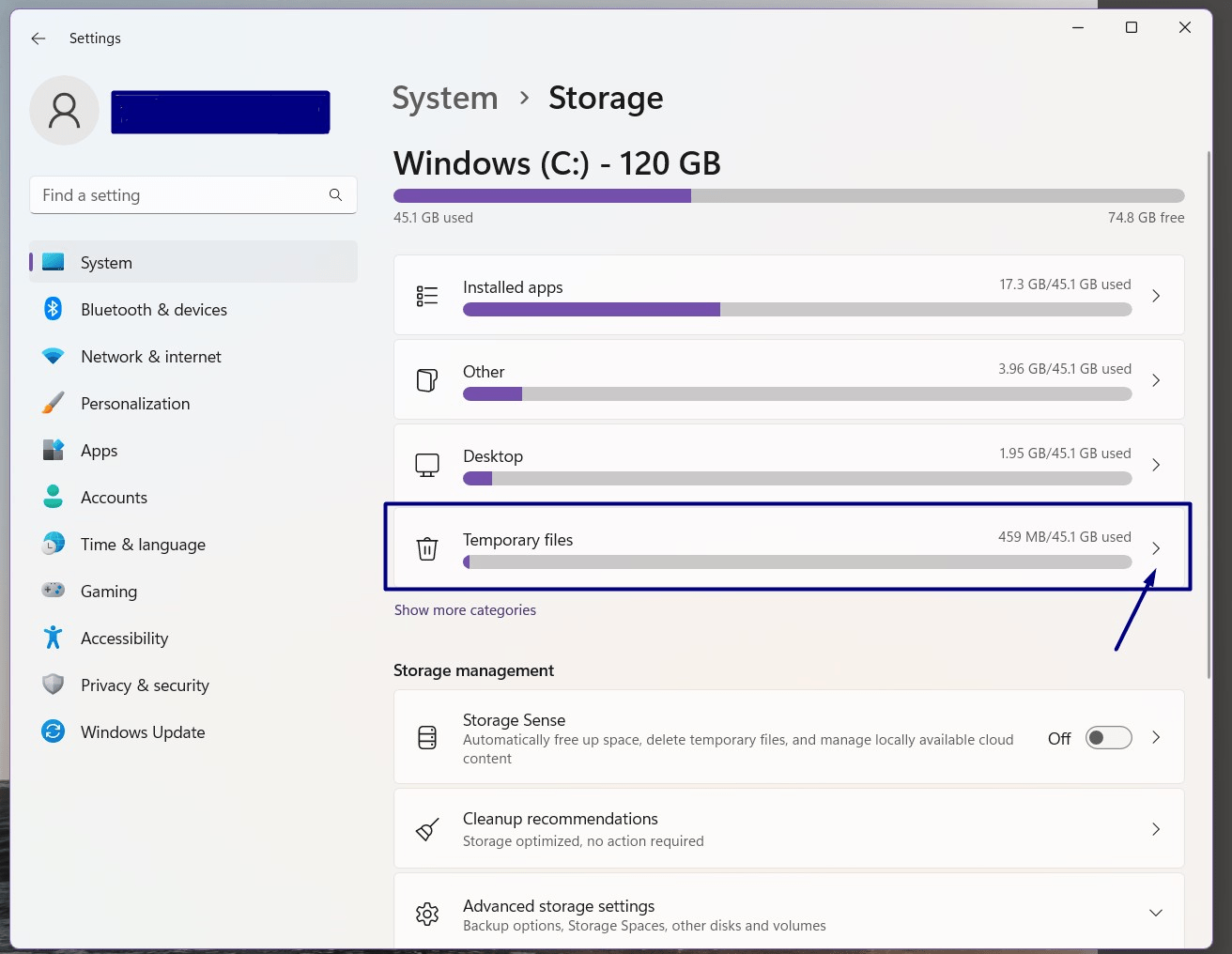Click Show more categories link
The image size is (1232, 954).
[x=465, y=610]
